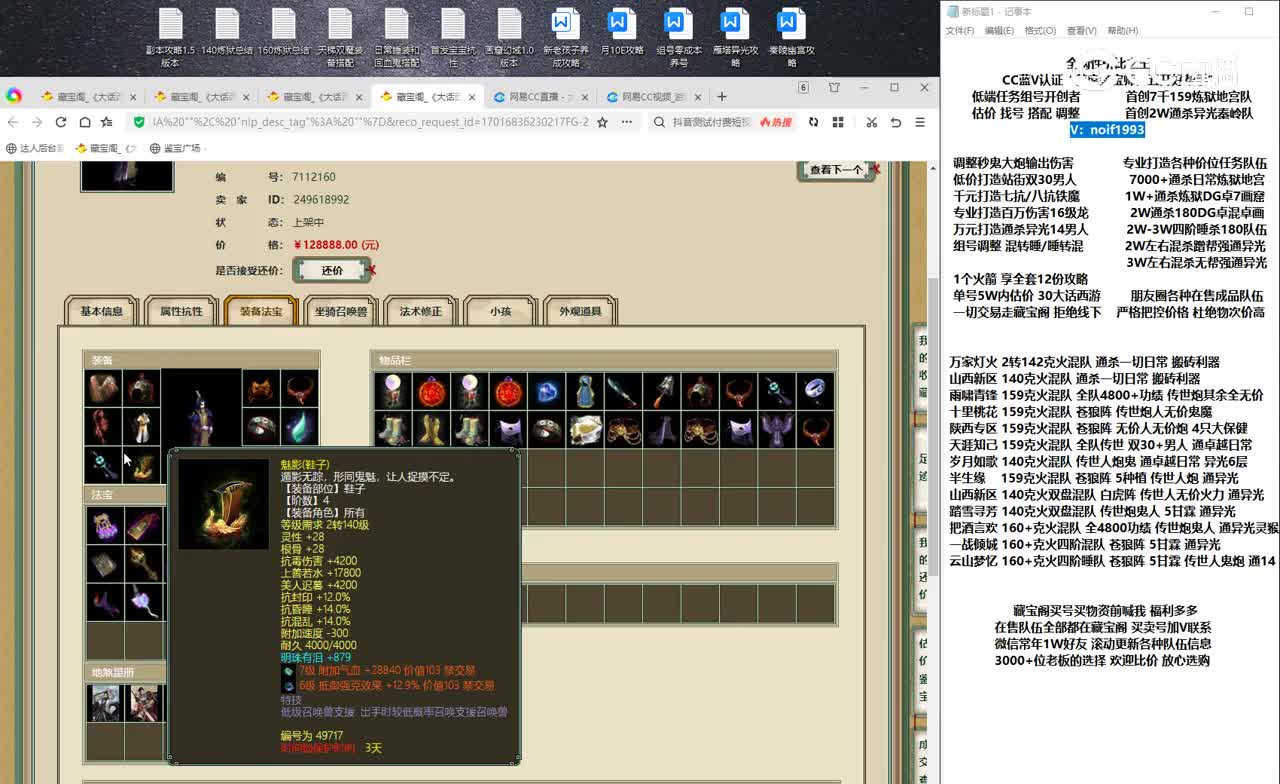
Task: Select the purple lantern in 法宝 panel
Action: pyautogui.click(x=104, y=526)
